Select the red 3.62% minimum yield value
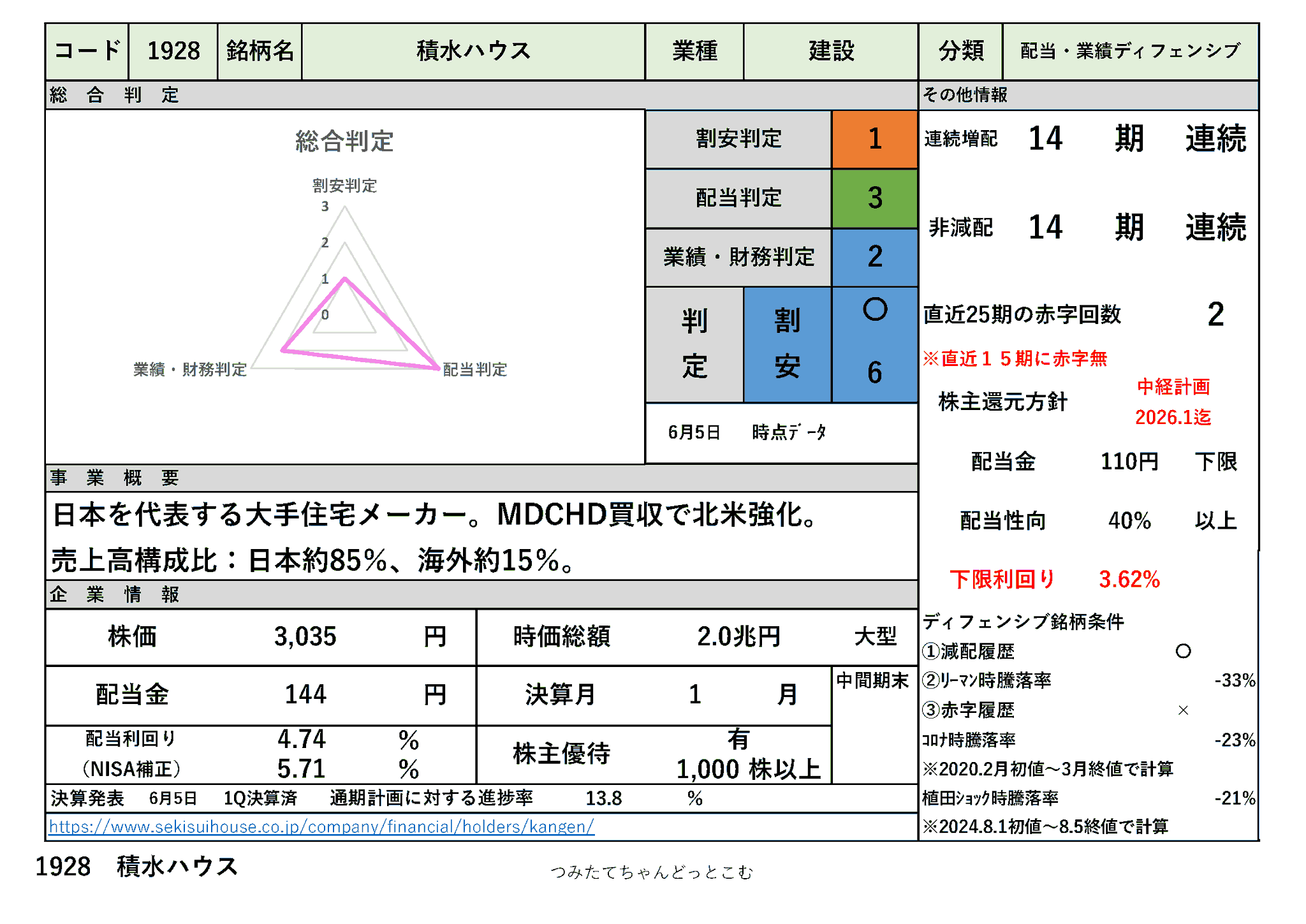 [1129, 579]
